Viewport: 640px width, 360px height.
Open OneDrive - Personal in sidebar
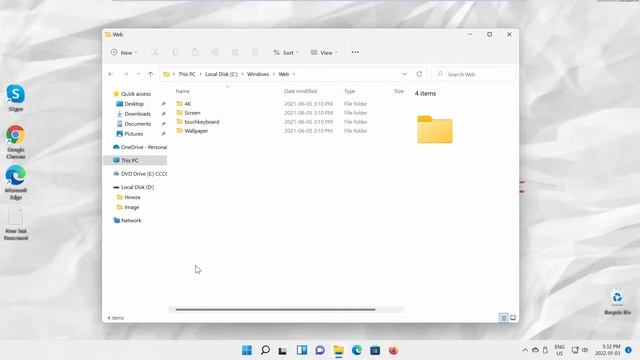point(140,147)
